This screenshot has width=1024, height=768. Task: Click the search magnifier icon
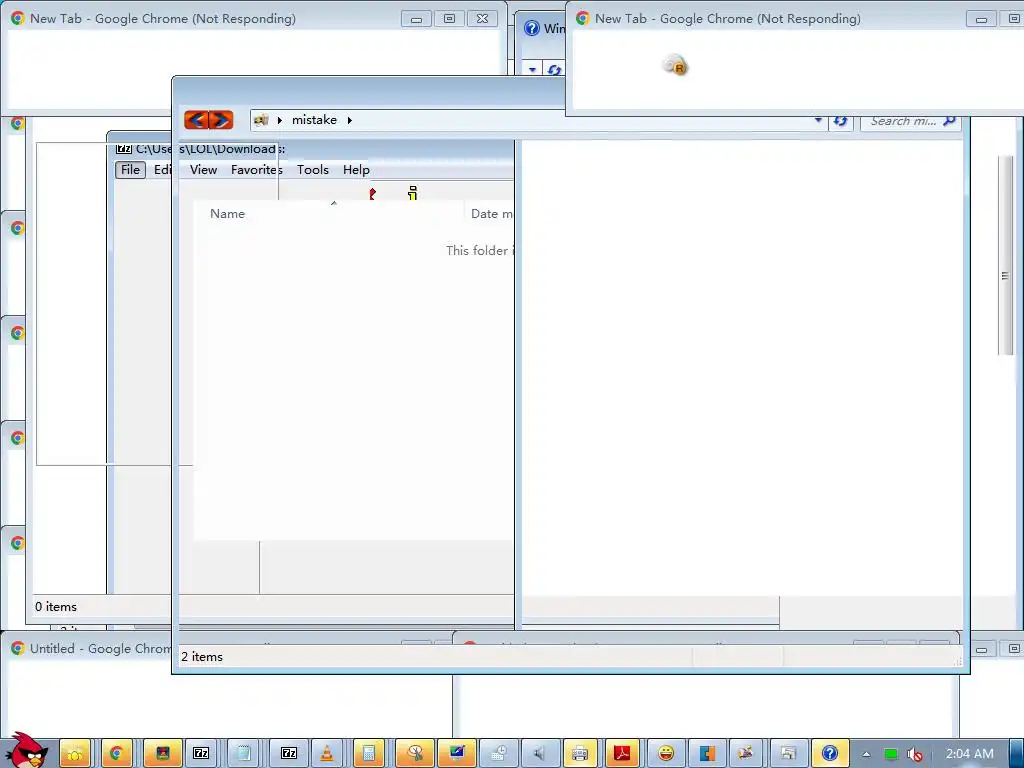(x=950, y=120)
